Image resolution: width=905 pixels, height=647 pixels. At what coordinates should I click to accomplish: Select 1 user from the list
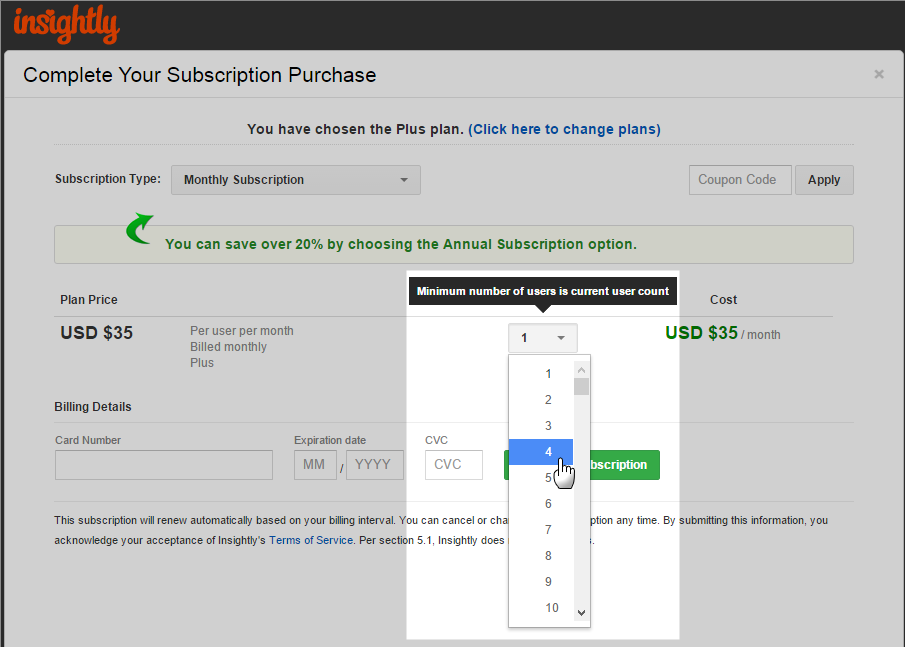coord(541,374)
